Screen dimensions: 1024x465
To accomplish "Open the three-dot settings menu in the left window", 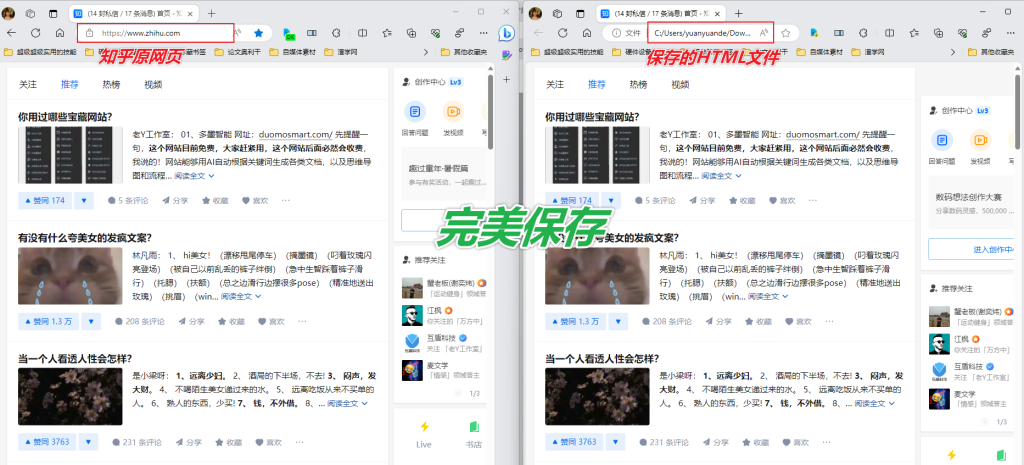I will [x=483, y=33].
